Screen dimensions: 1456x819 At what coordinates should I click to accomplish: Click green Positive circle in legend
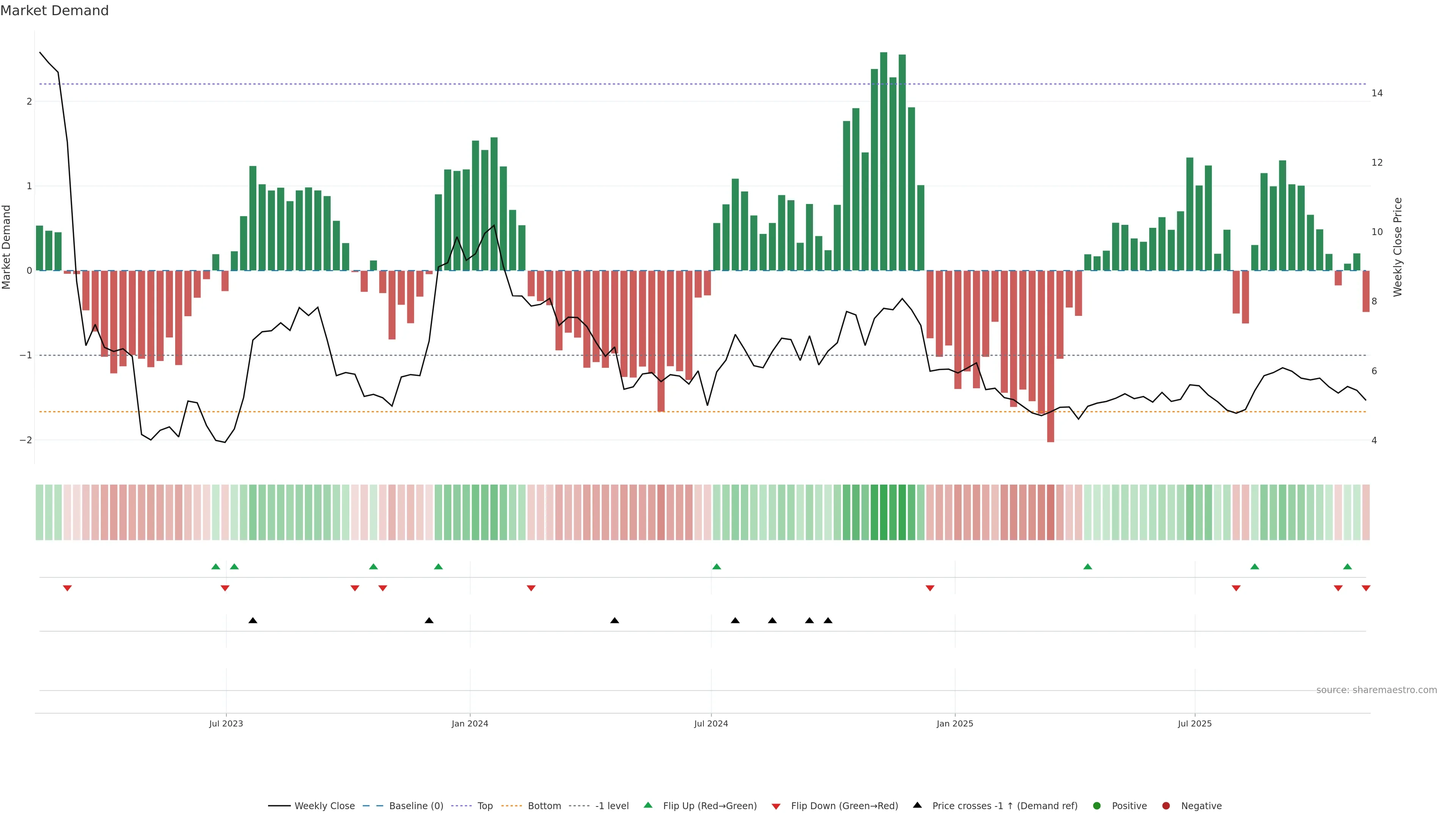click(x=1097, y=806)
